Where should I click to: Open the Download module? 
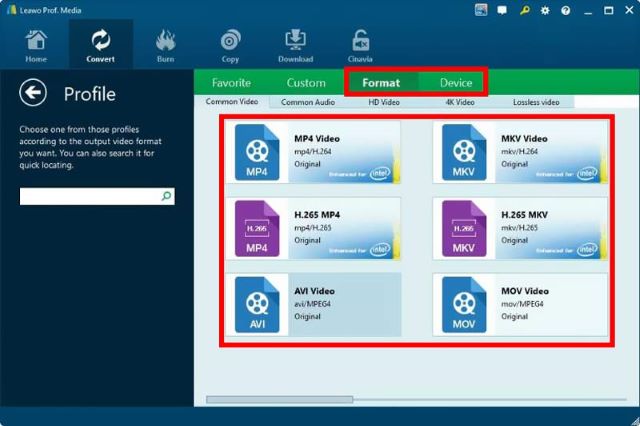point(296,46)
